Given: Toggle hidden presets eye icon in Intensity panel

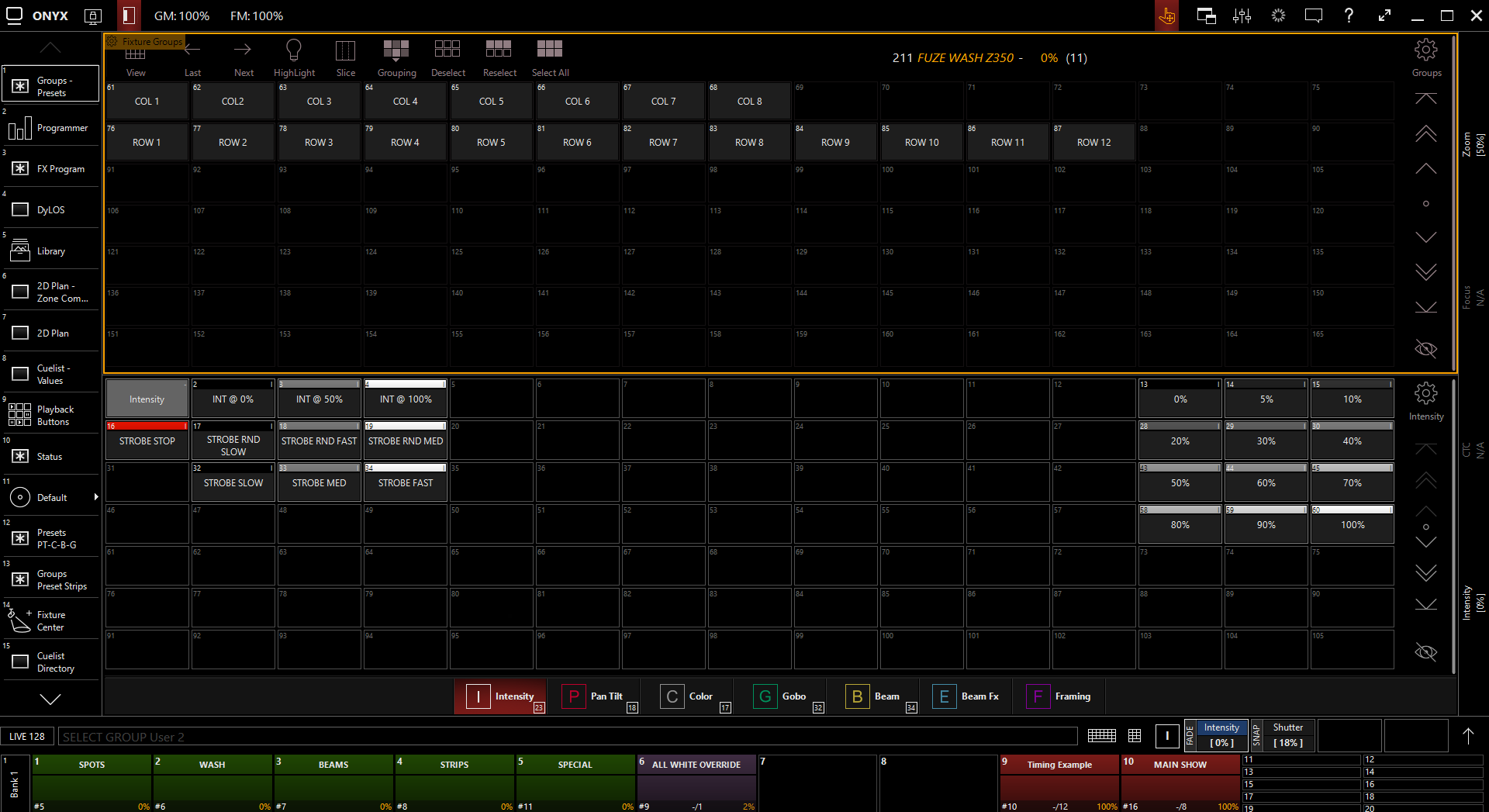Looking at the screenshot, I should click(x=1425, y=652).
